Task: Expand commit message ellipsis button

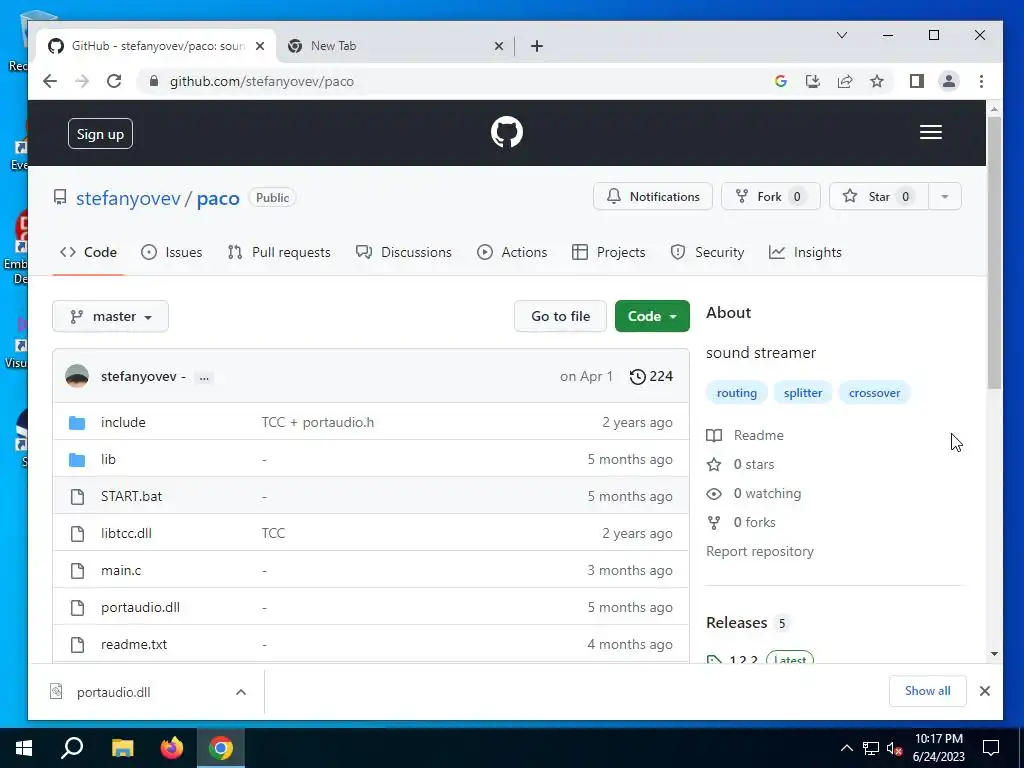Action: point(204,377)
